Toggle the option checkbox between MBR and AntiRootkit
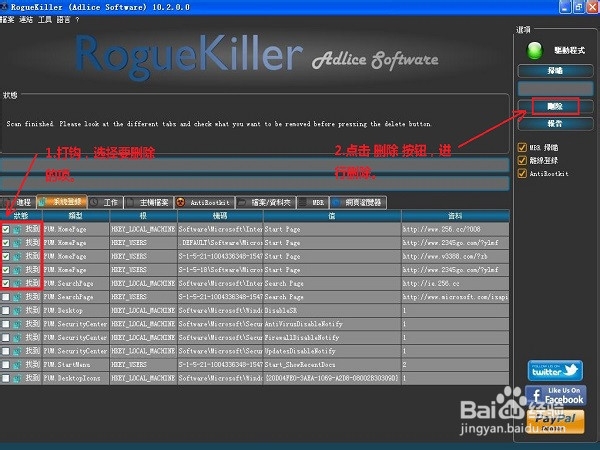Viewport: 600px width, 450px height. click(522, 160)
